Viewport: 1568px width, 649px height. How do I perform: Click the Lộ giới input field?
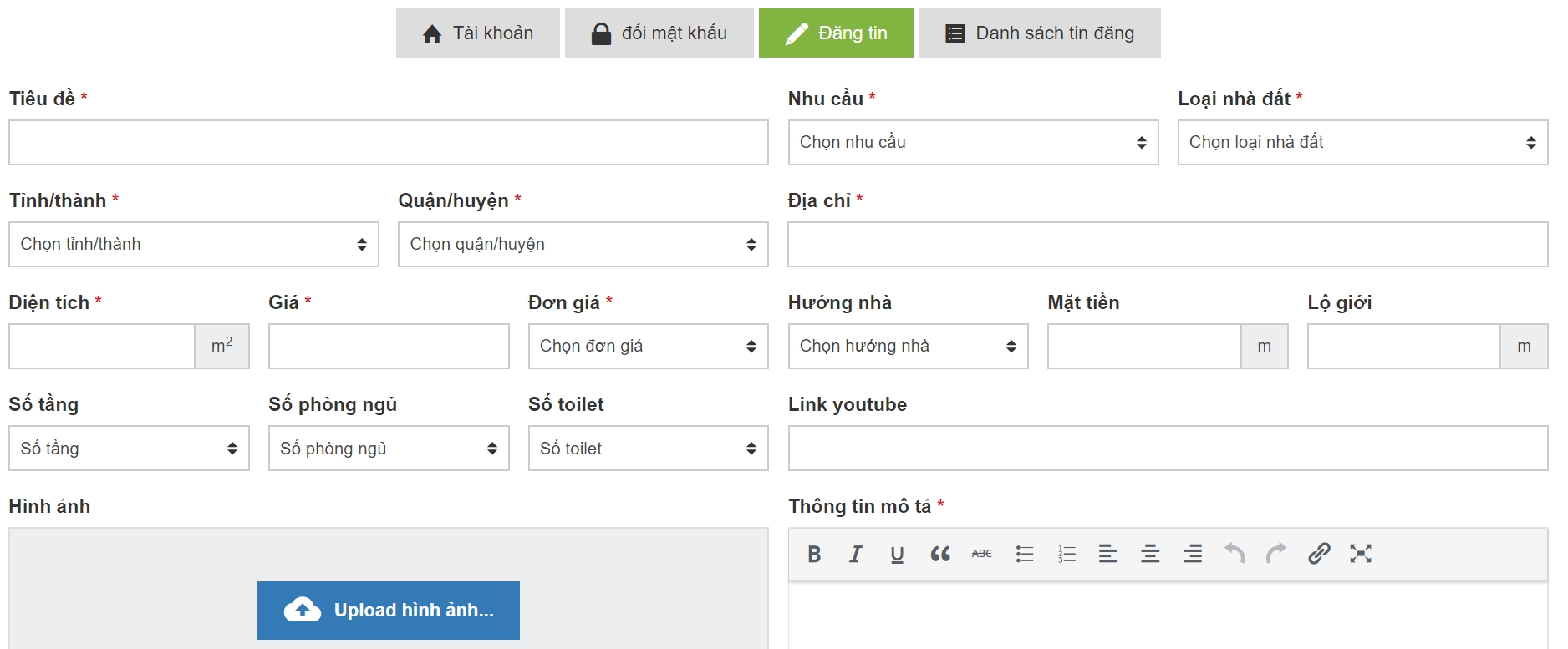pos(1404,347)
